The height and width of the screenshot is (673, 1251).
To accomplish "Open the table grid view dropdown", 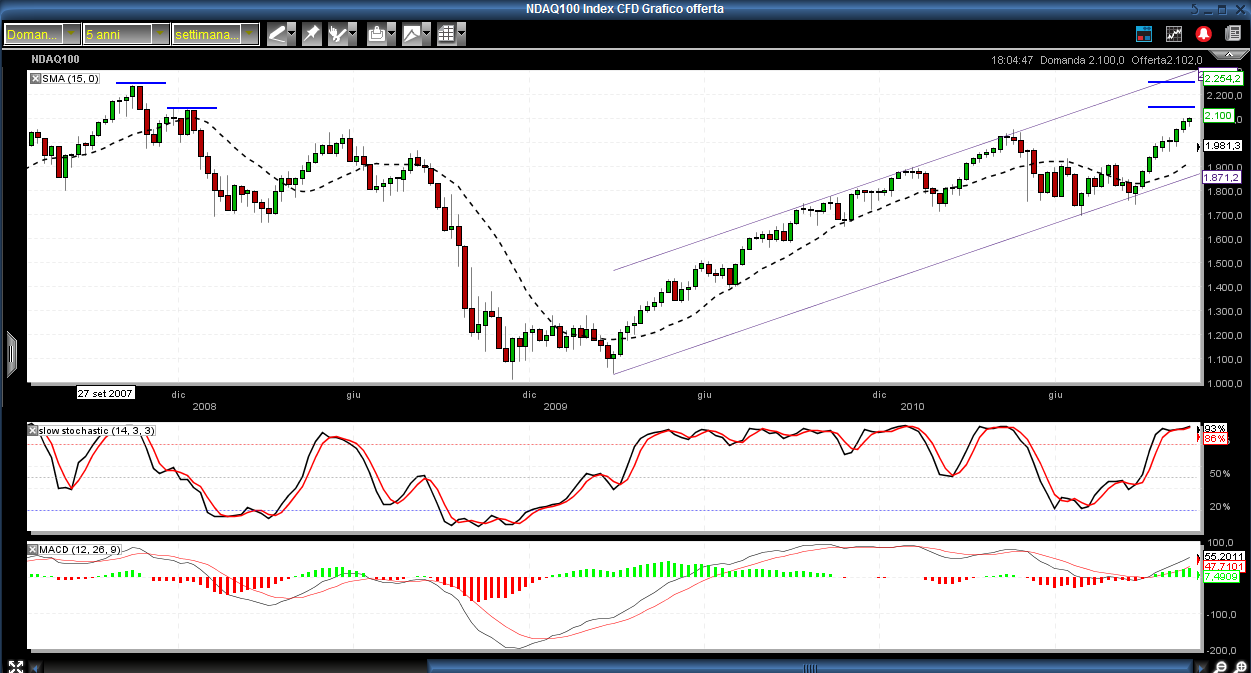I will coord(461,34).
